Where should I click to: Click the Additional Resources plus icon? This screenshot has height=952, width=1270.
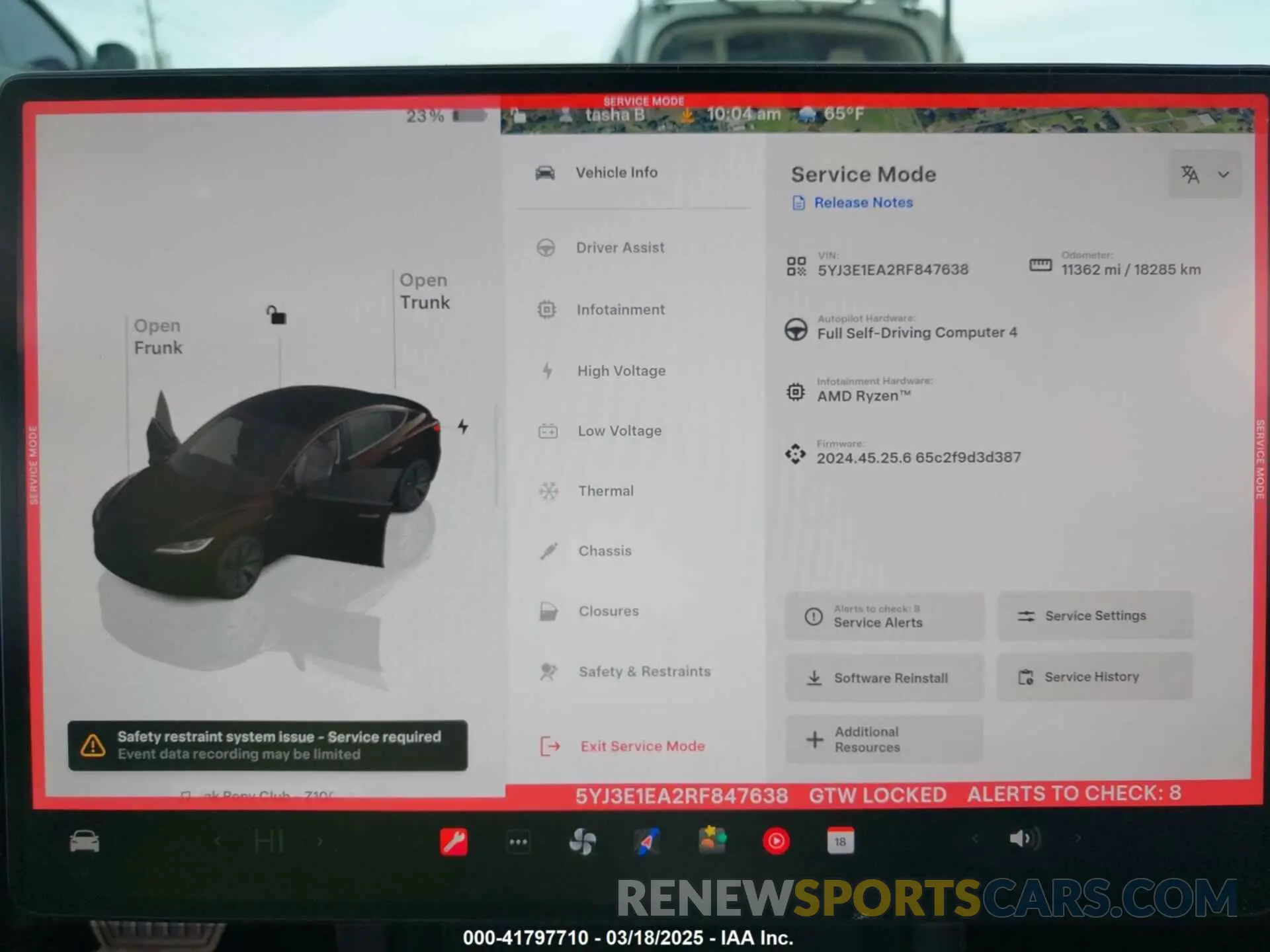[x=815, y=739]
